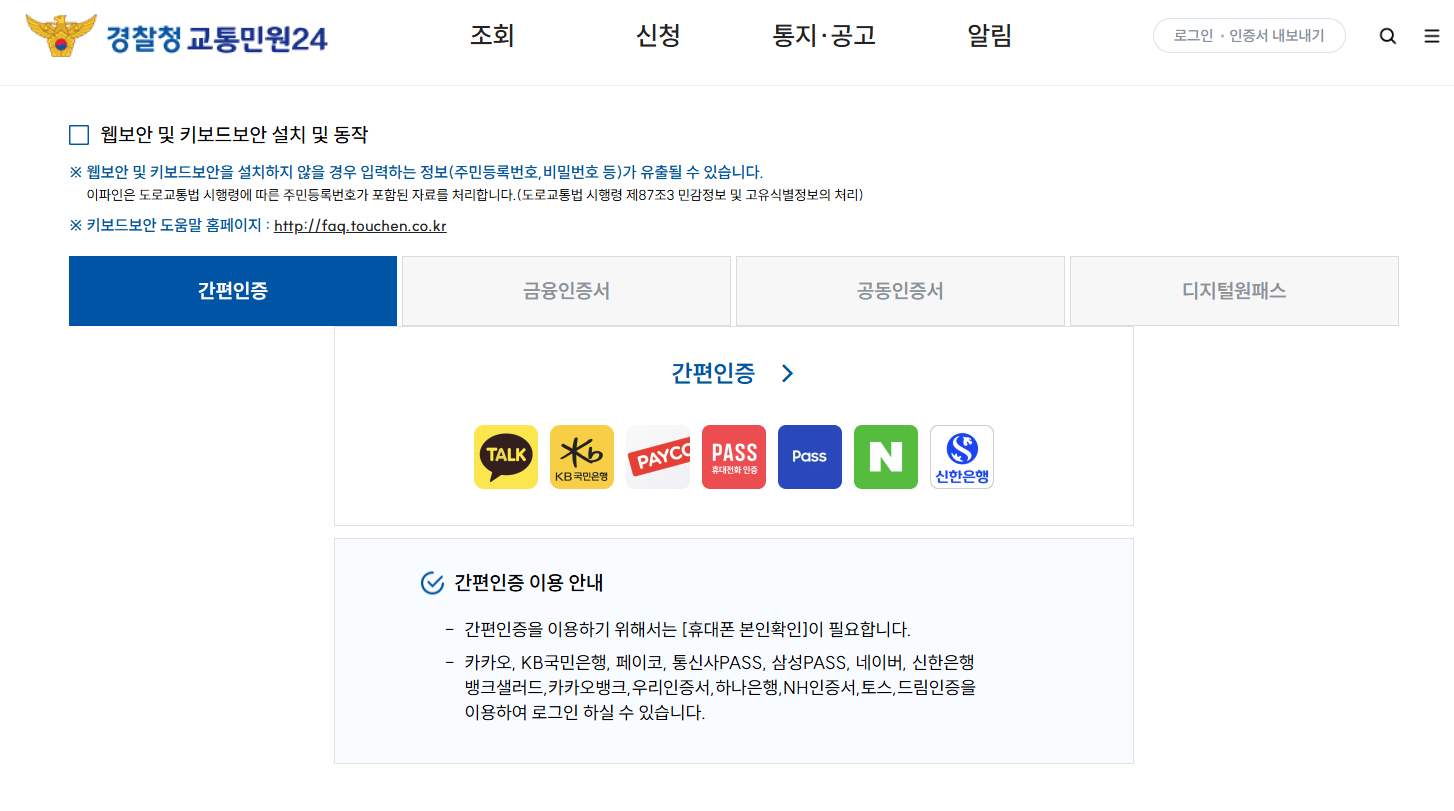This screenshot has width=1454, height=811.
Task: Click the blue 웹보안 warning notice text
Action: coord(416,172)
